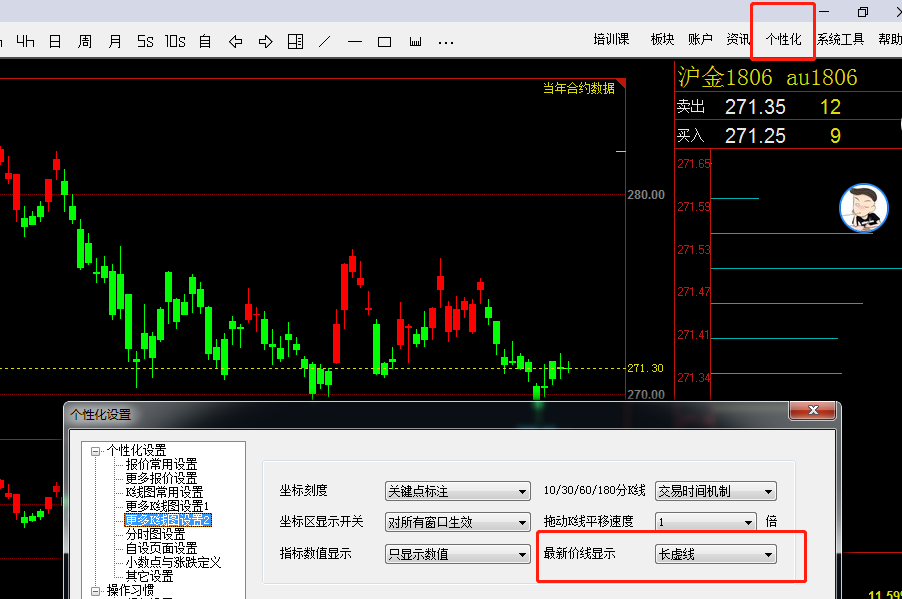This screenshot has width=902, height=599.
Task: Open the split window layout icon
Action: [x=295, y=41]
